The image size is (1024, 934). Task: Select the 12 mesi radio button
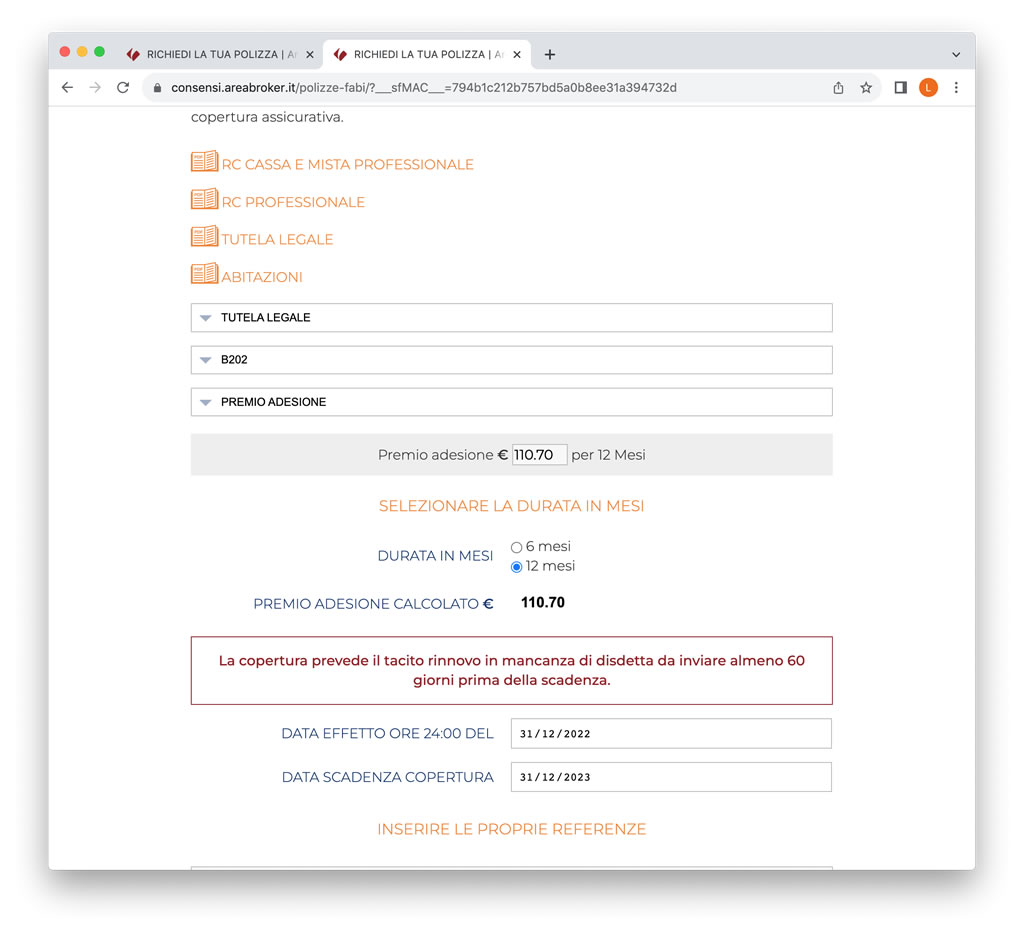[517, 567]
